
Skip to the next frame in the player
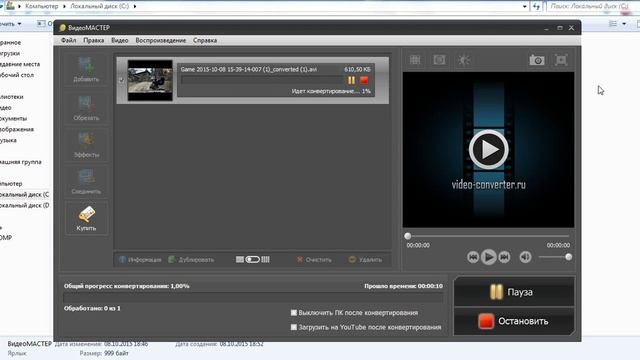click(x=504, y=257)
